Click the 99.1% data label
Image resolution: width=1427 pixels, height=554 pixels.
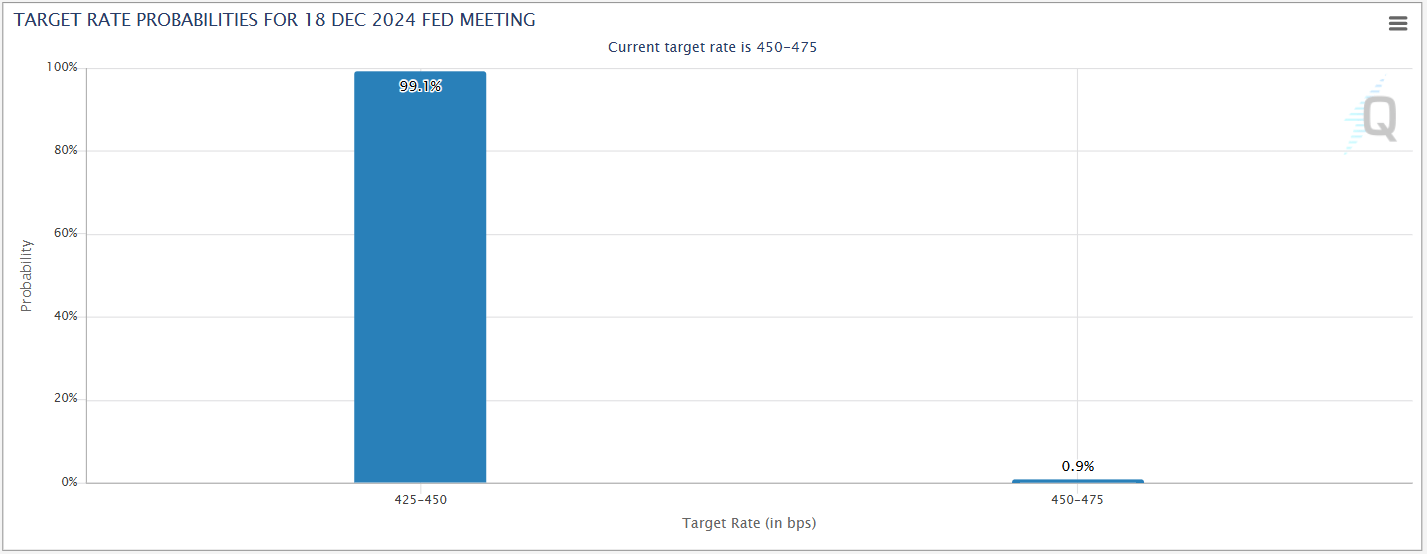(x=420, y=86)
